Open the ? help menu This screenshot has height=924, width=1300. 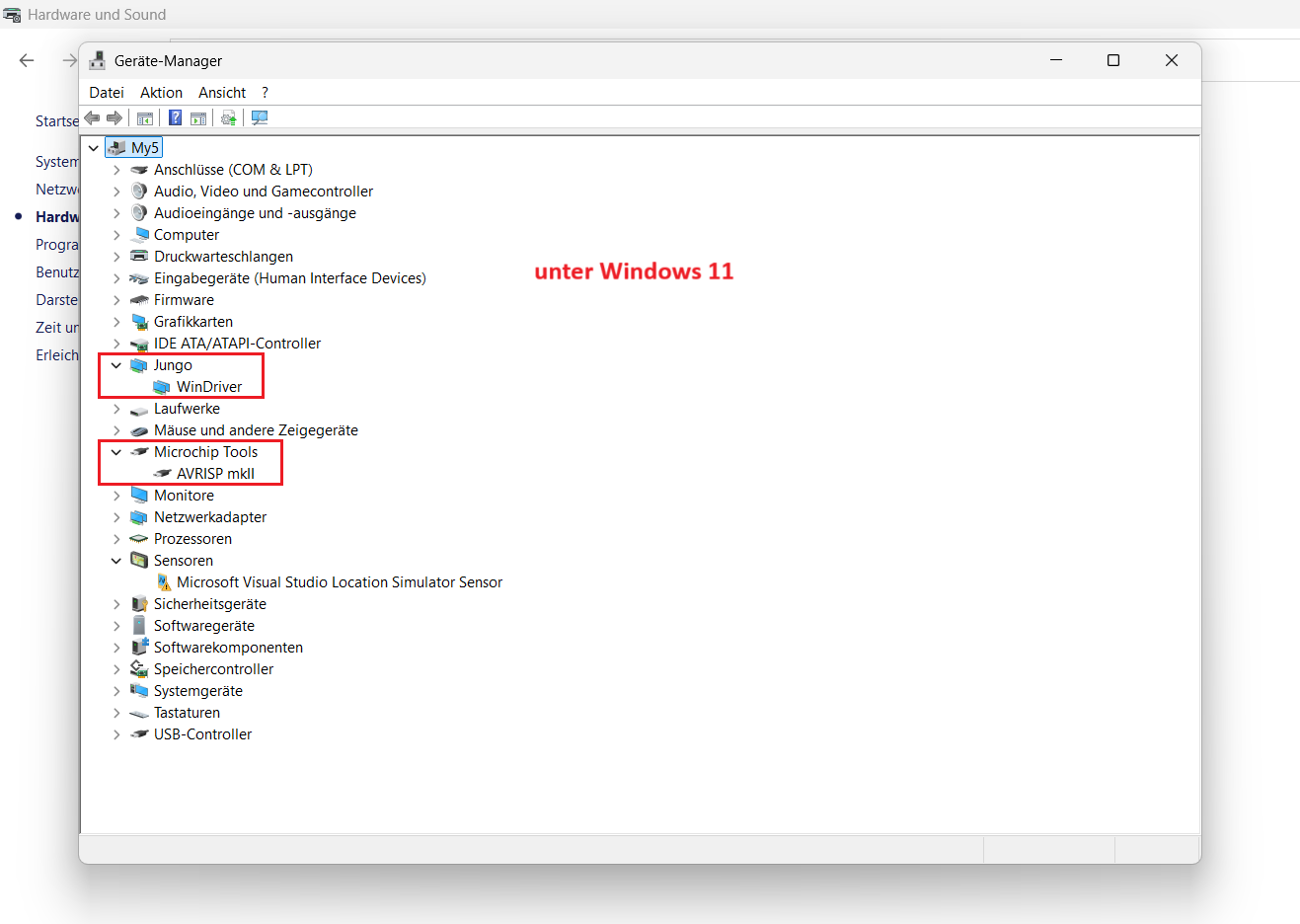[265, 93]
